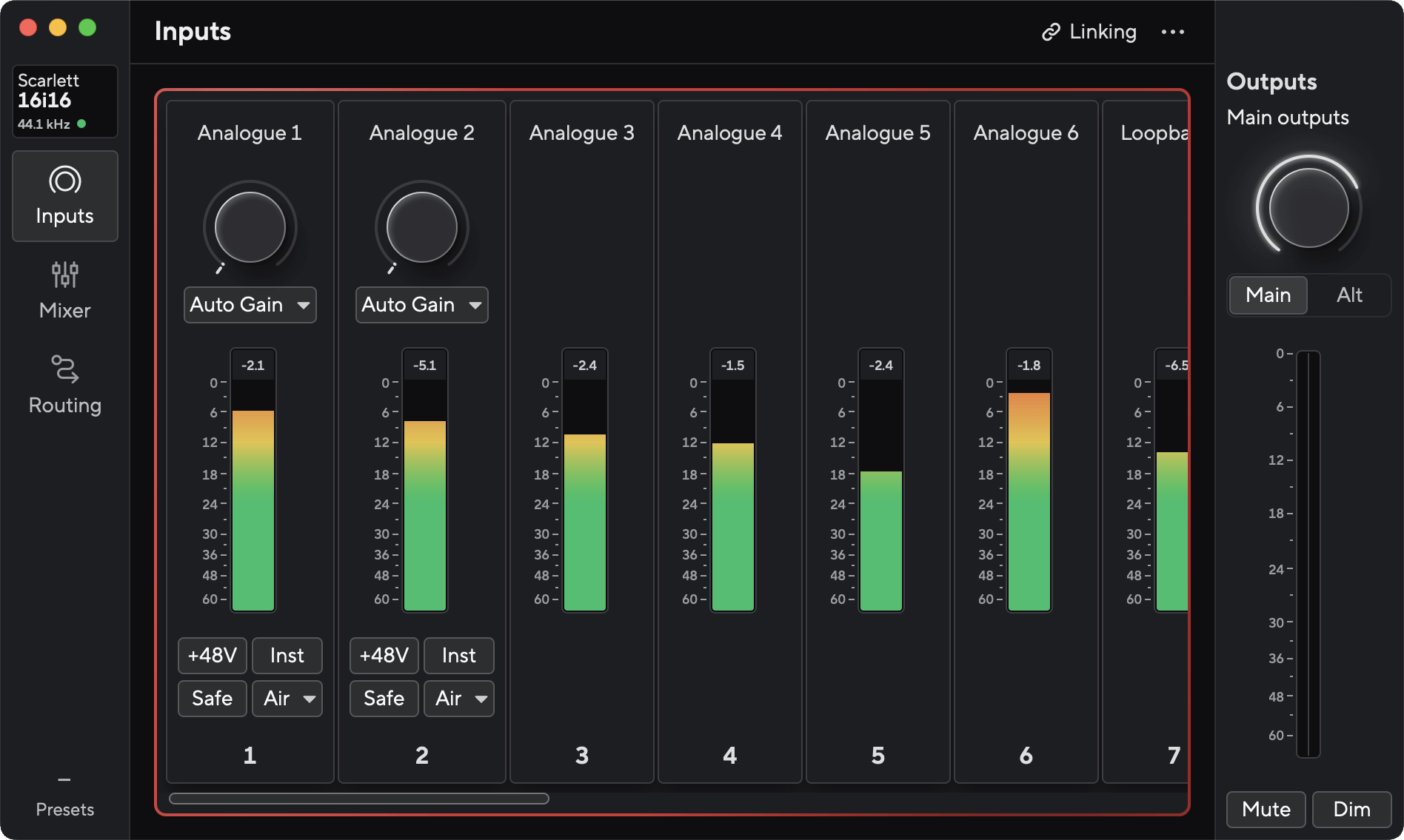Dim the main outputs

pos(1352,810)
